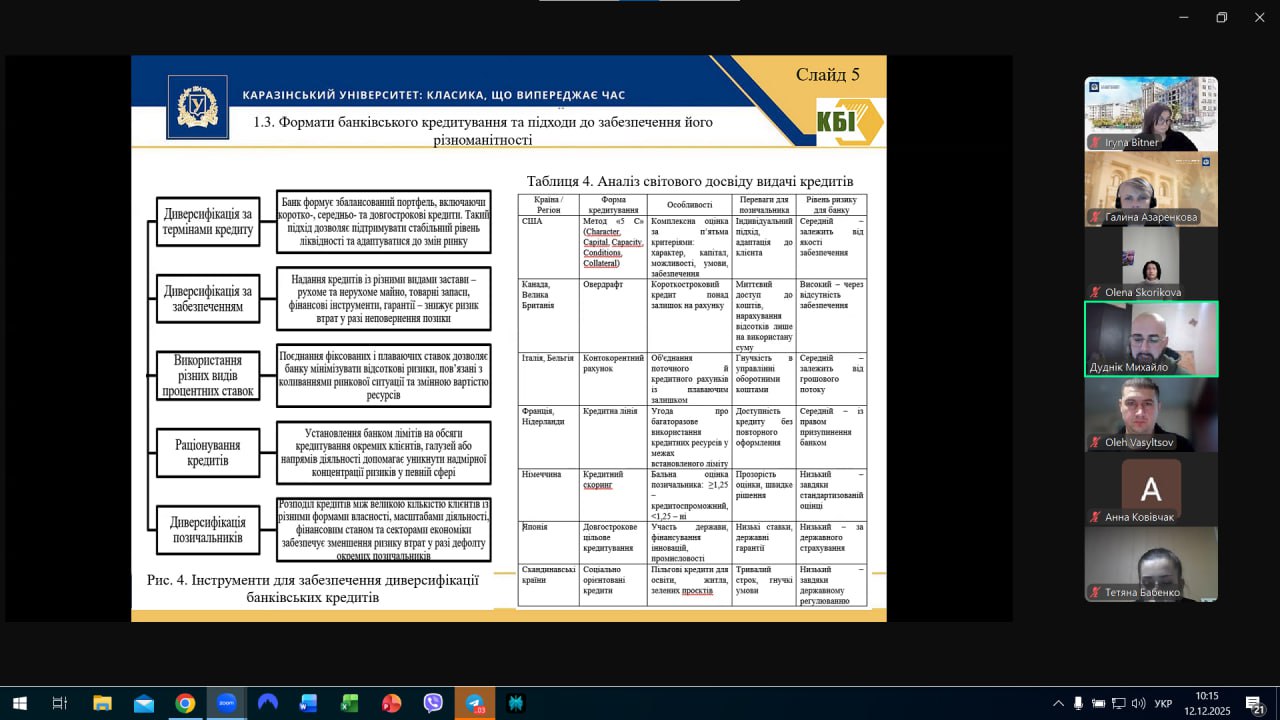1280x720 pixels.
Task: Open Viber from the taskbar
Action: 433,703
